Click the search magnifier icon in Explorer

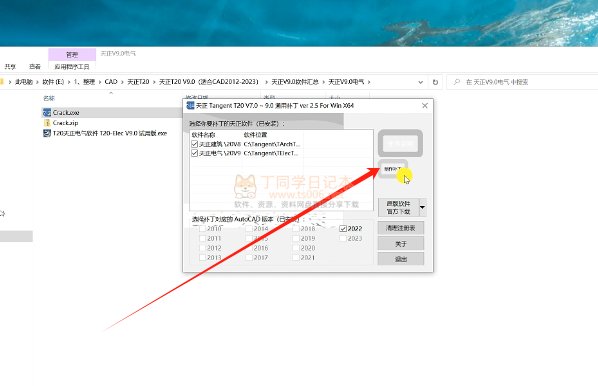(457, 82)
